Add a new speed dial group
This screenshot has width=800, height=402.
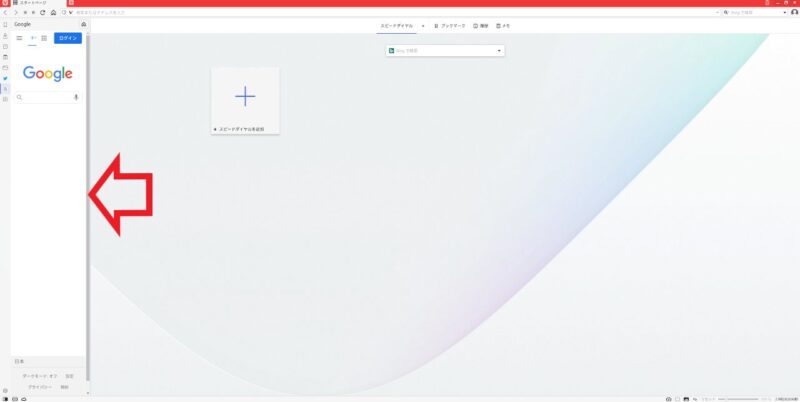click(422, 26)
